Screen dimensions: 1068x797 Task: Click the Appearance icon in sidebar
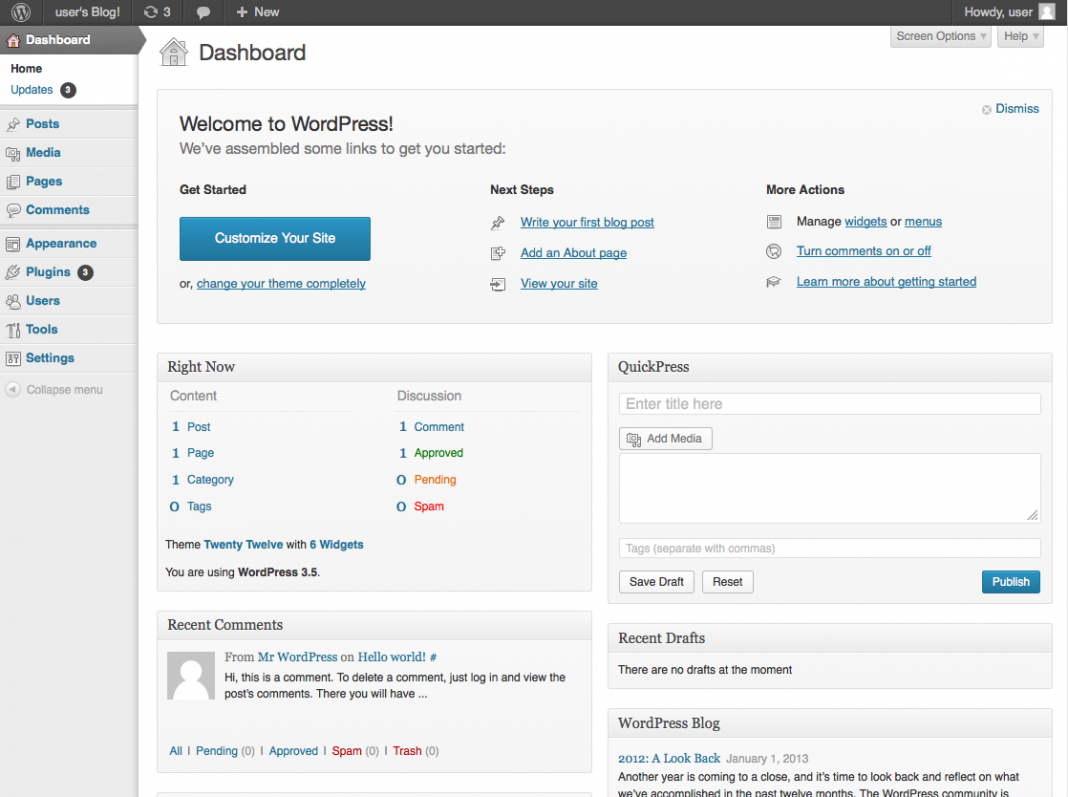point(13,244)
